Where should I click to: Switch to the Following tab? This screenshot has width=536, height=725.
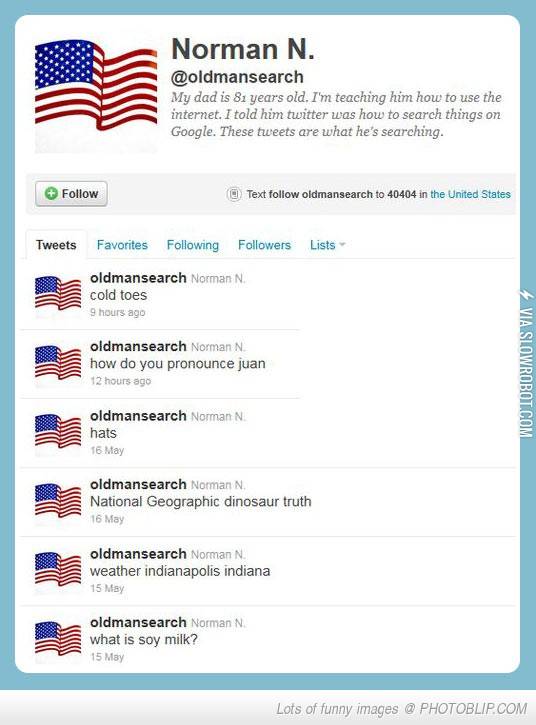tap(193, 245)
